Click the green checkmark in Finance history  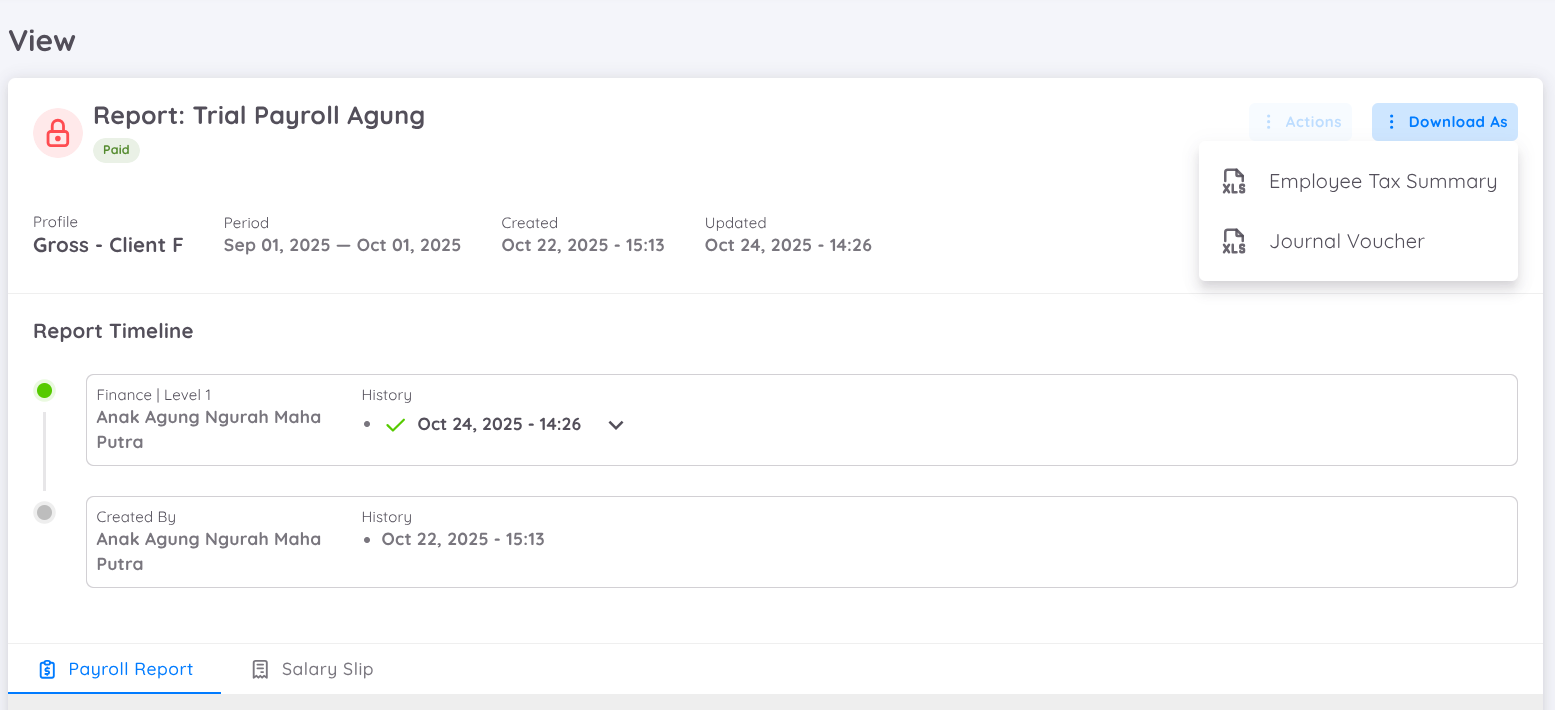395,425
